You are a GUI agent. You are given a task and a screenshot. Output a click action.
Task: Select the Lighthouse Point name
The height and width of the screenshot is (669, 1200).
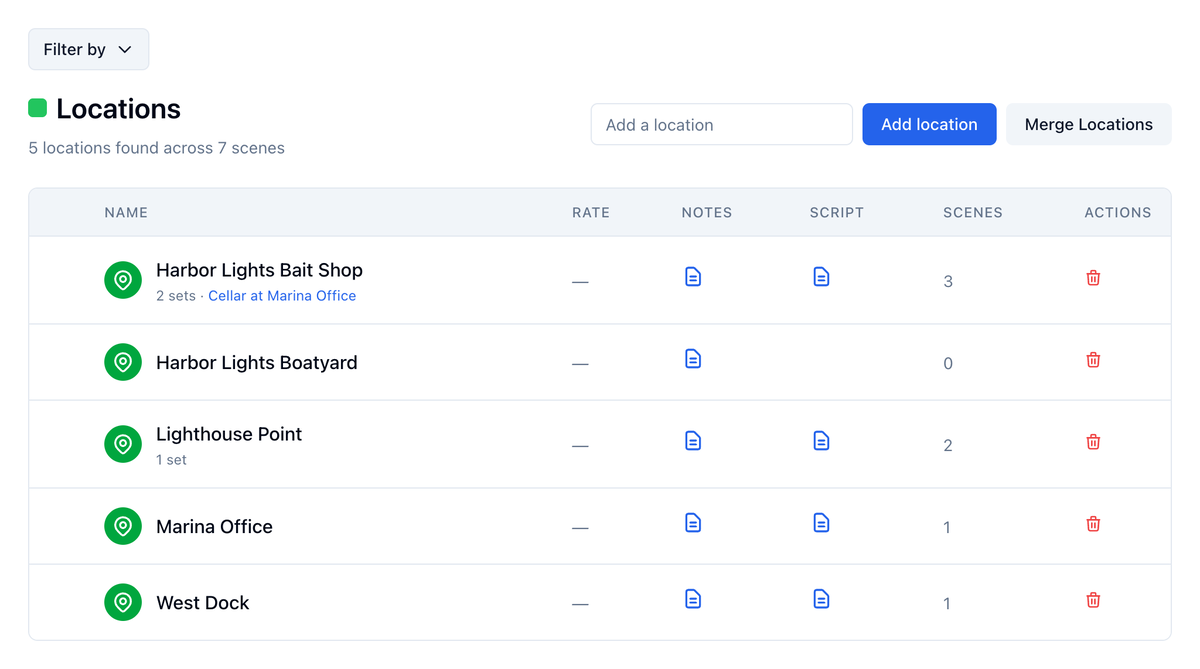[229, 434]
